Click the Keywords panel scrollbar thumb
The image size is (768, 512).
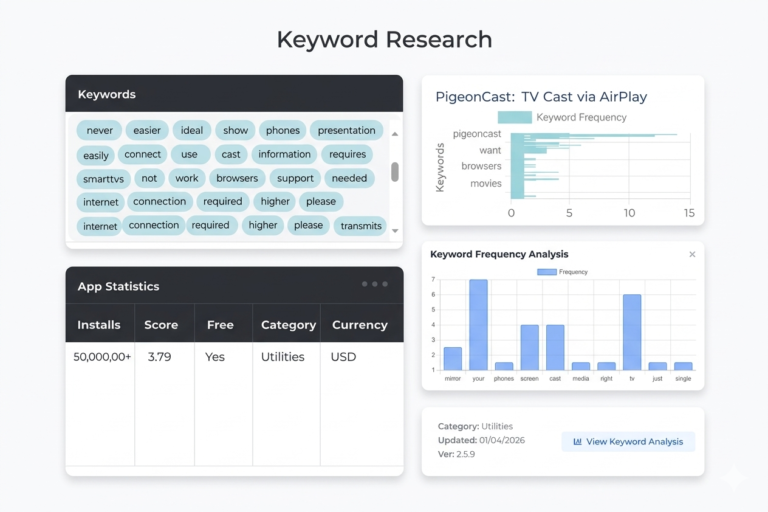click(395, 171)
